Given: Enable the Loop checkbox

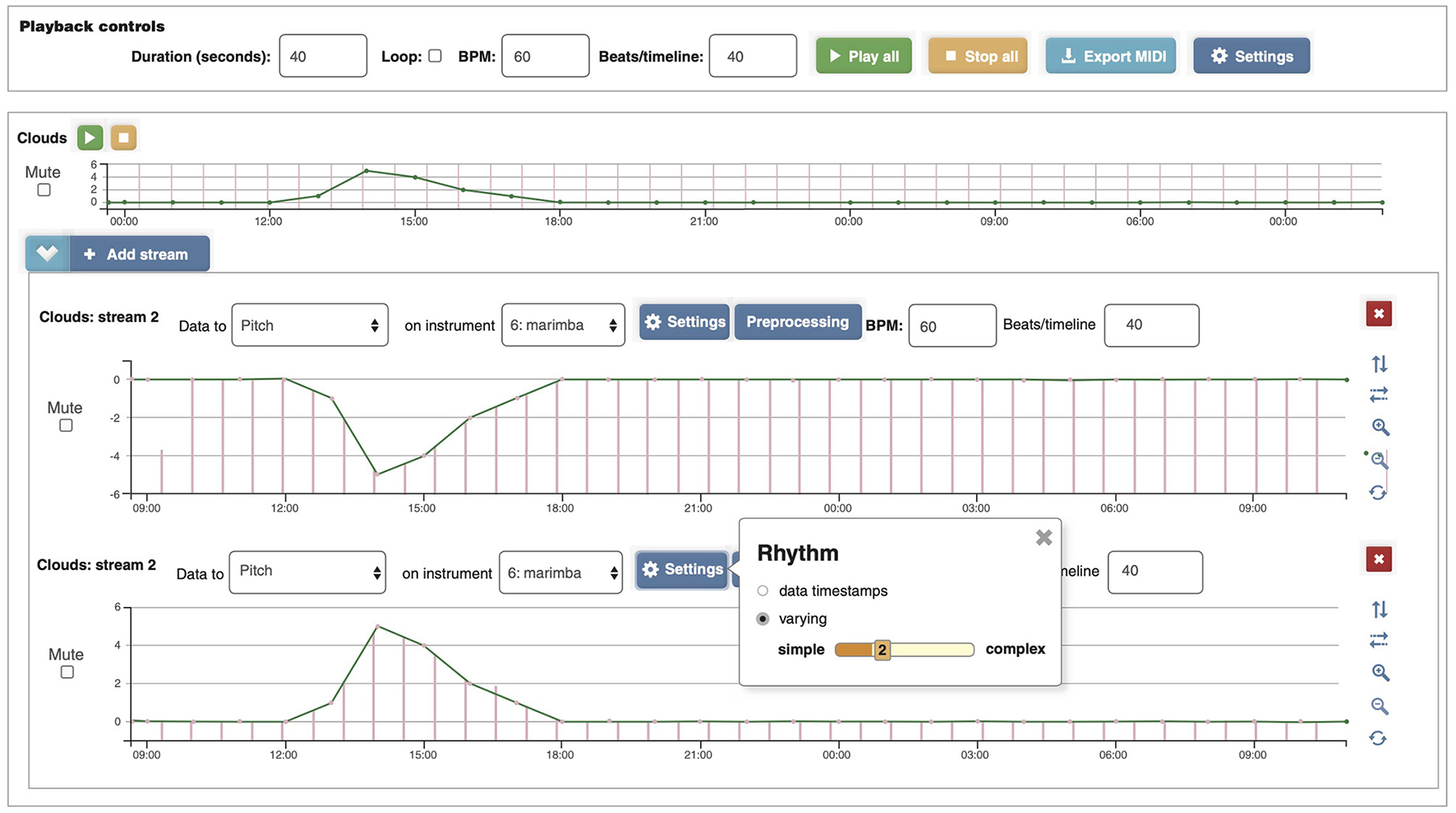Looking at the screenshot, I should point(435,56).
